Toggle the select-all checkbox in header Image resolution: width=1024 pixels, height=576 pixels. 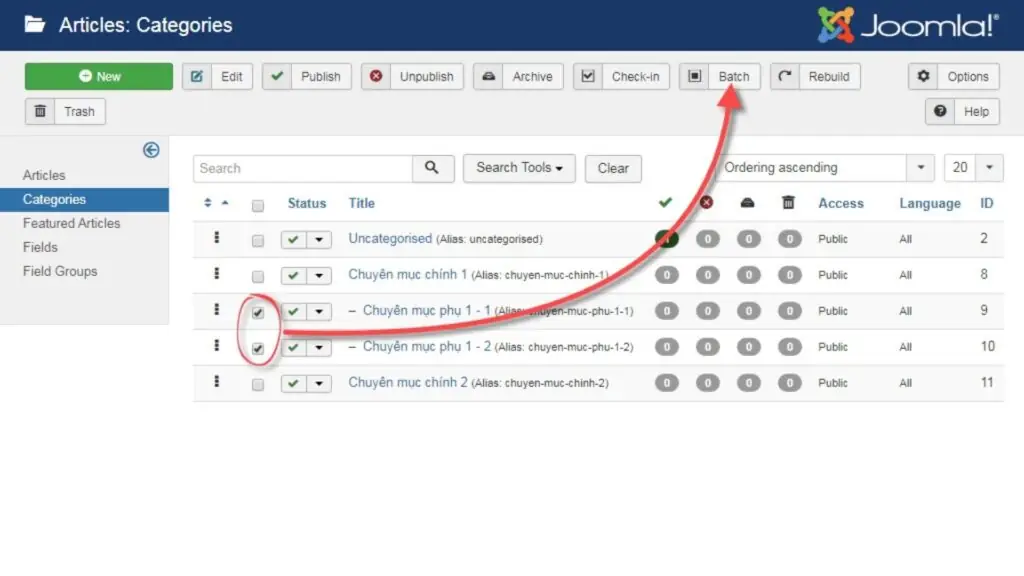click(258, 206)
